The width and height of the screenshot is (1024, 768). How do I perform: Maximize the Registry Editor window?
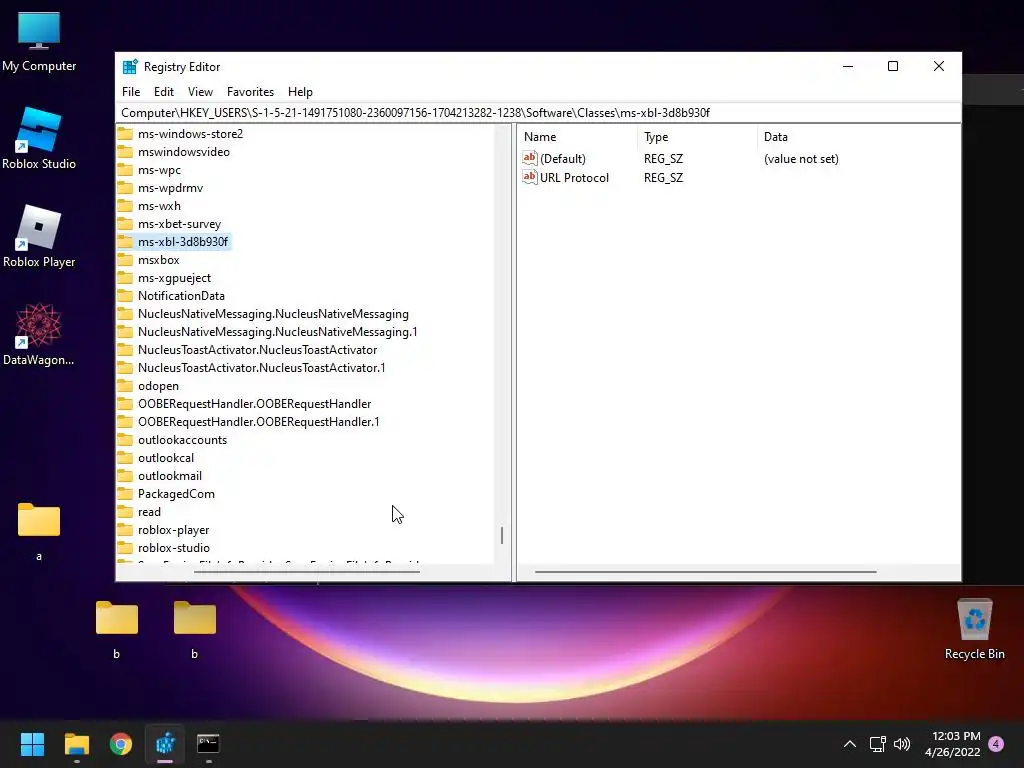pyautogui.click(x=893, y=67)
